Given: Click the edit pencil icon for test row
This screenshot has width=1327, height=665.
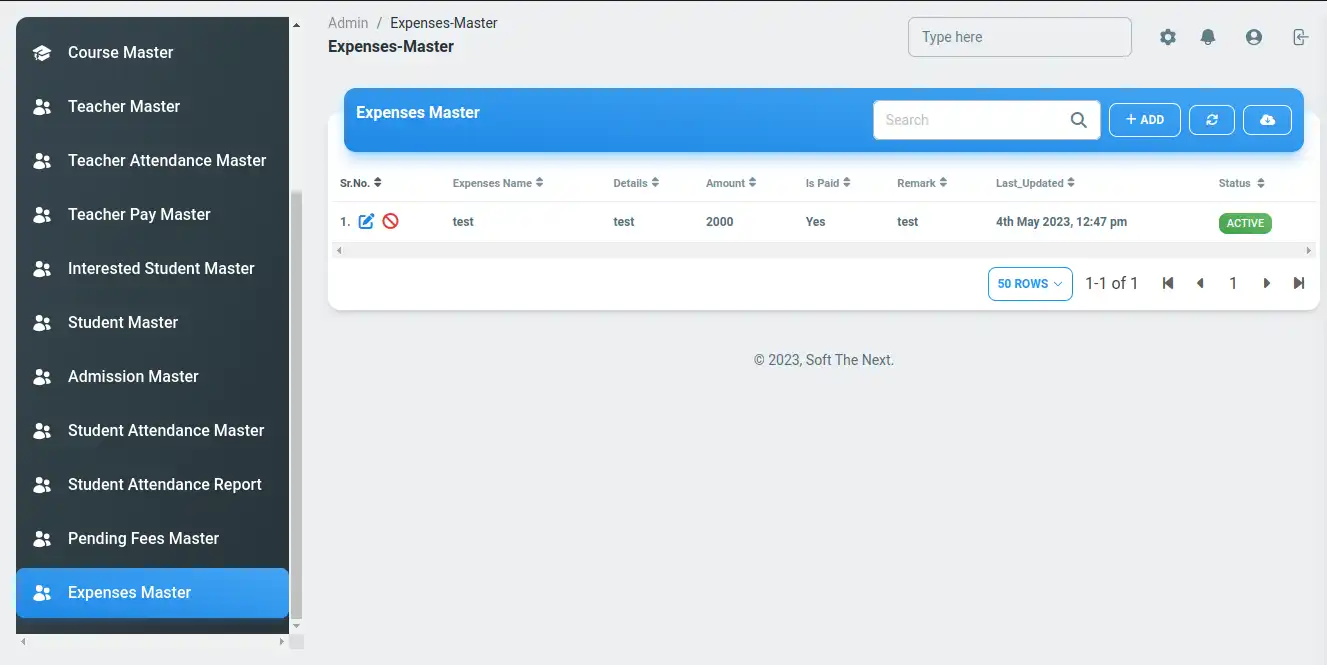Looking at the screenshot, I should pos(366,222).
